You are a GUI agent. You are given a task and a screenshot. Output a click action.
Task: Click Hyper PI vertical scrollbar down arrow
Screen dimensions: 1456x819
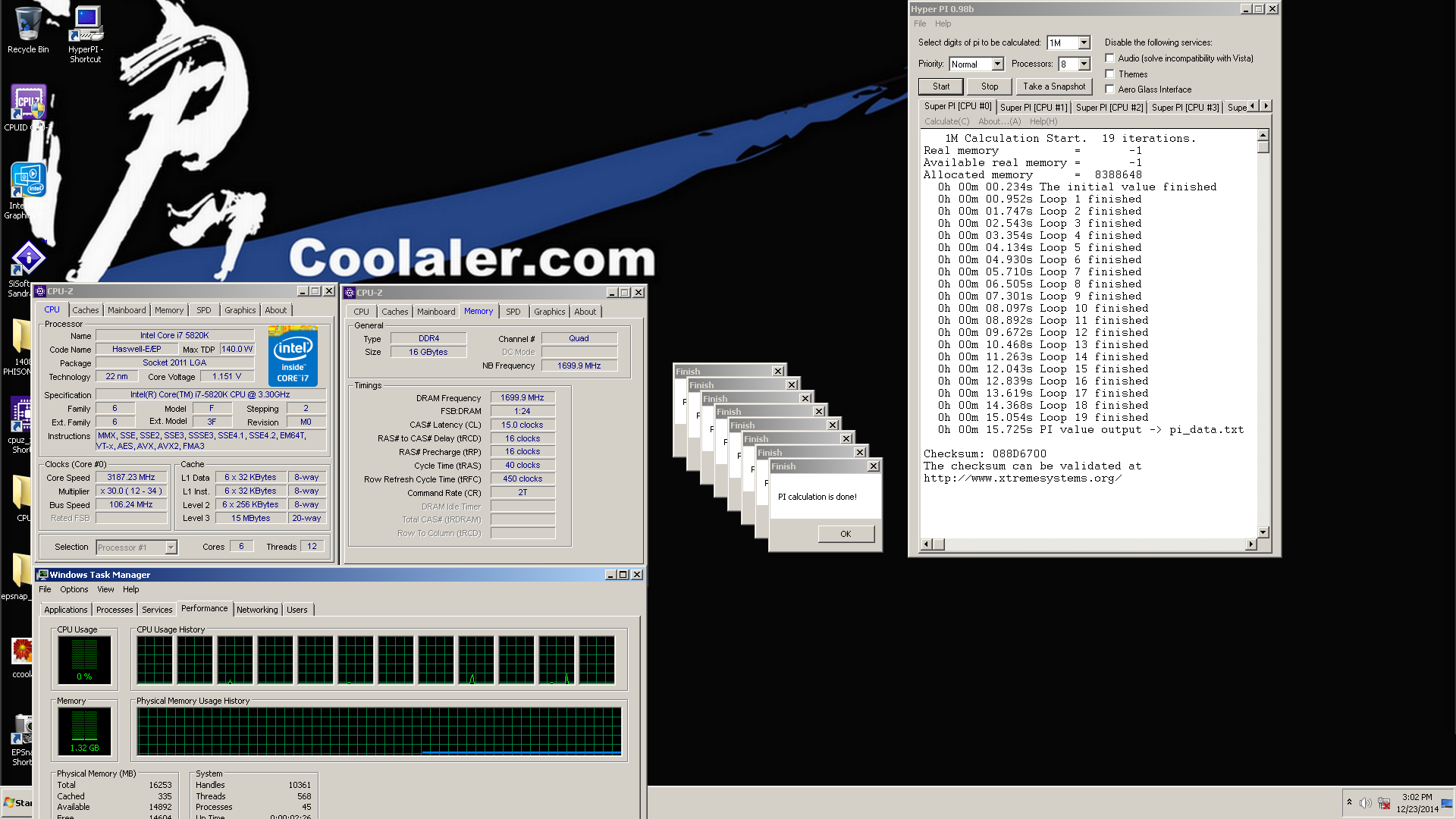point(1263,532)
